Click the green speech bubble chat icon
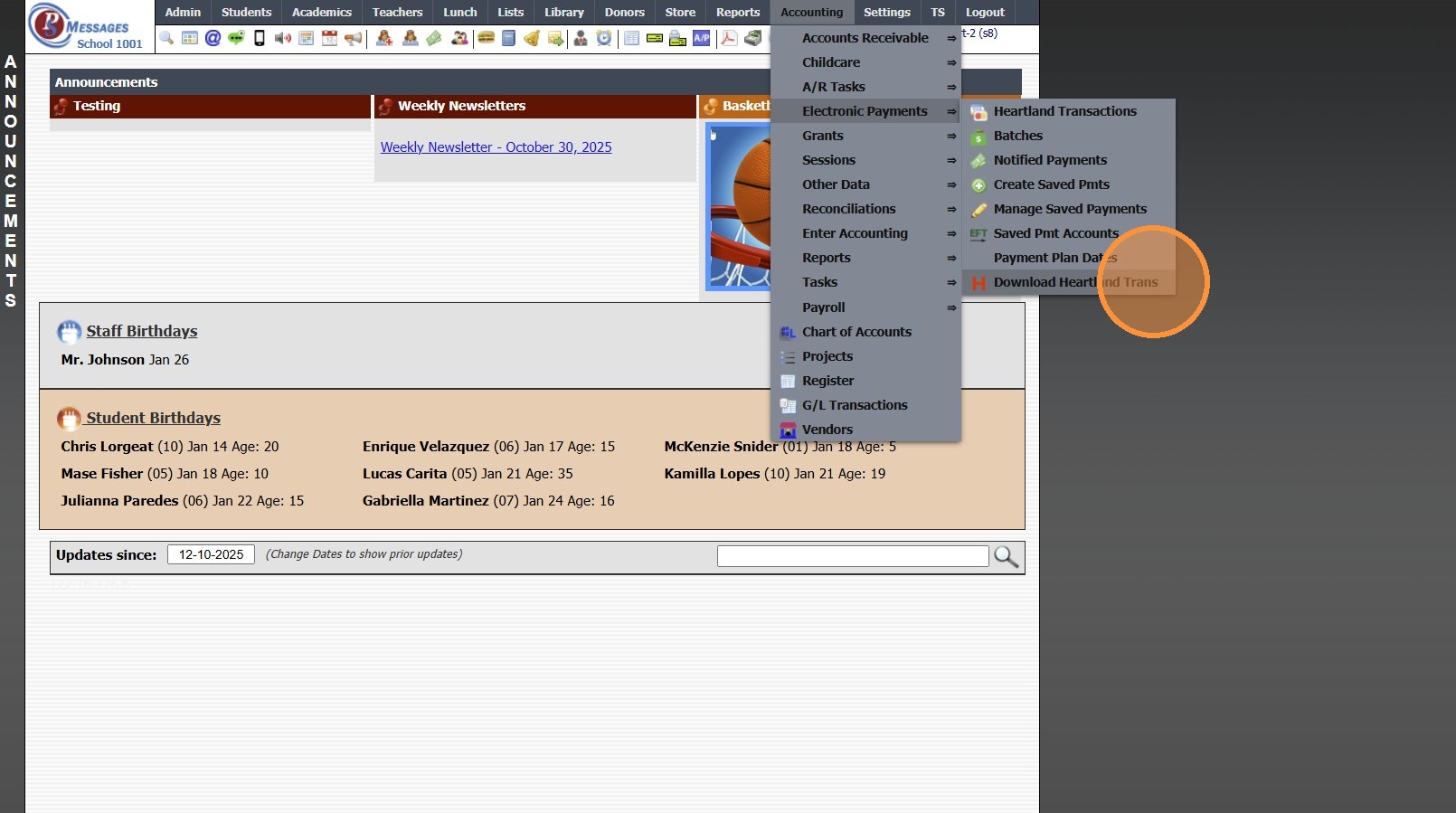The height and width of the screenshot is (813, 1456). pos(236,38)
